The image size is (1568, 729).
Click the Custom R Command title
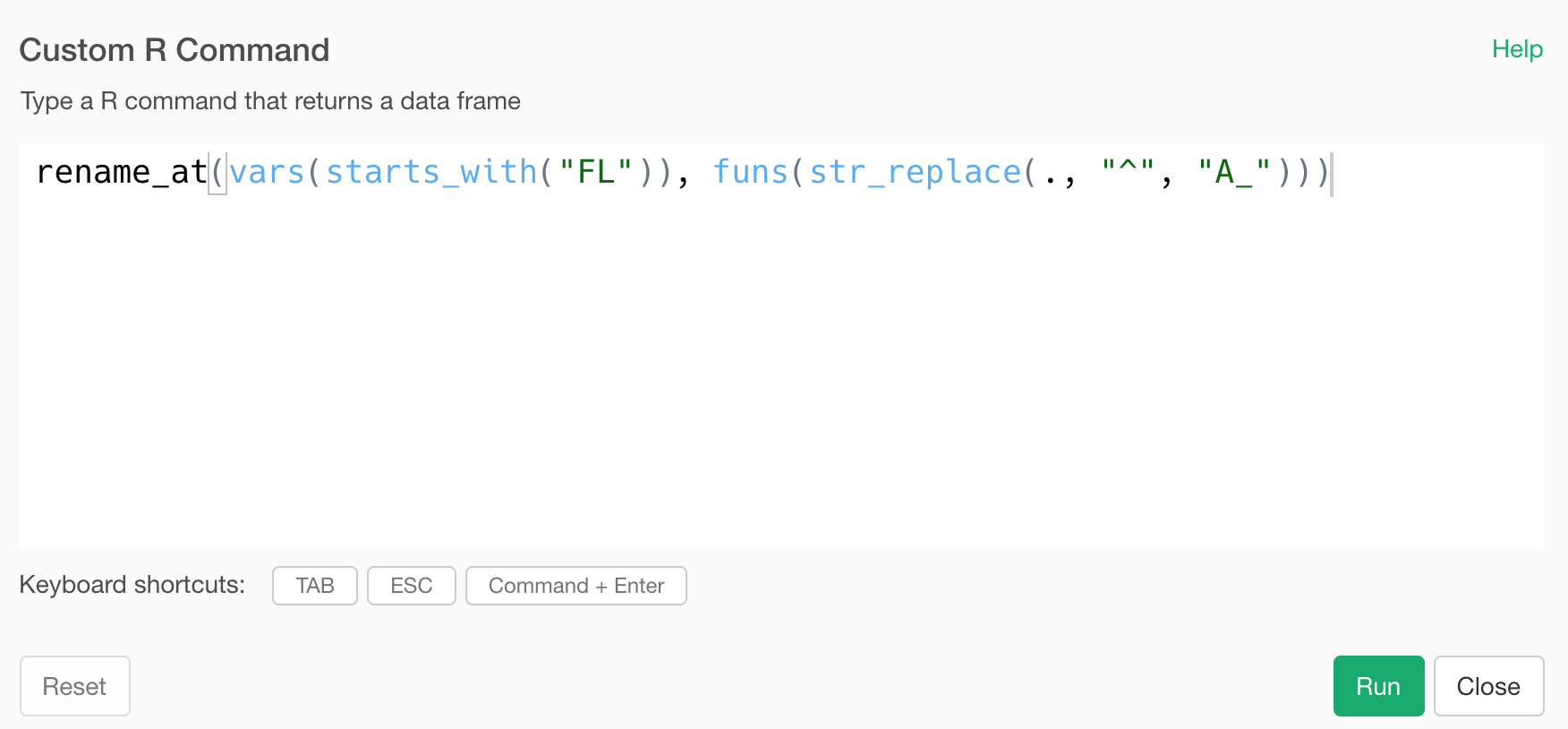pos(175,50)
